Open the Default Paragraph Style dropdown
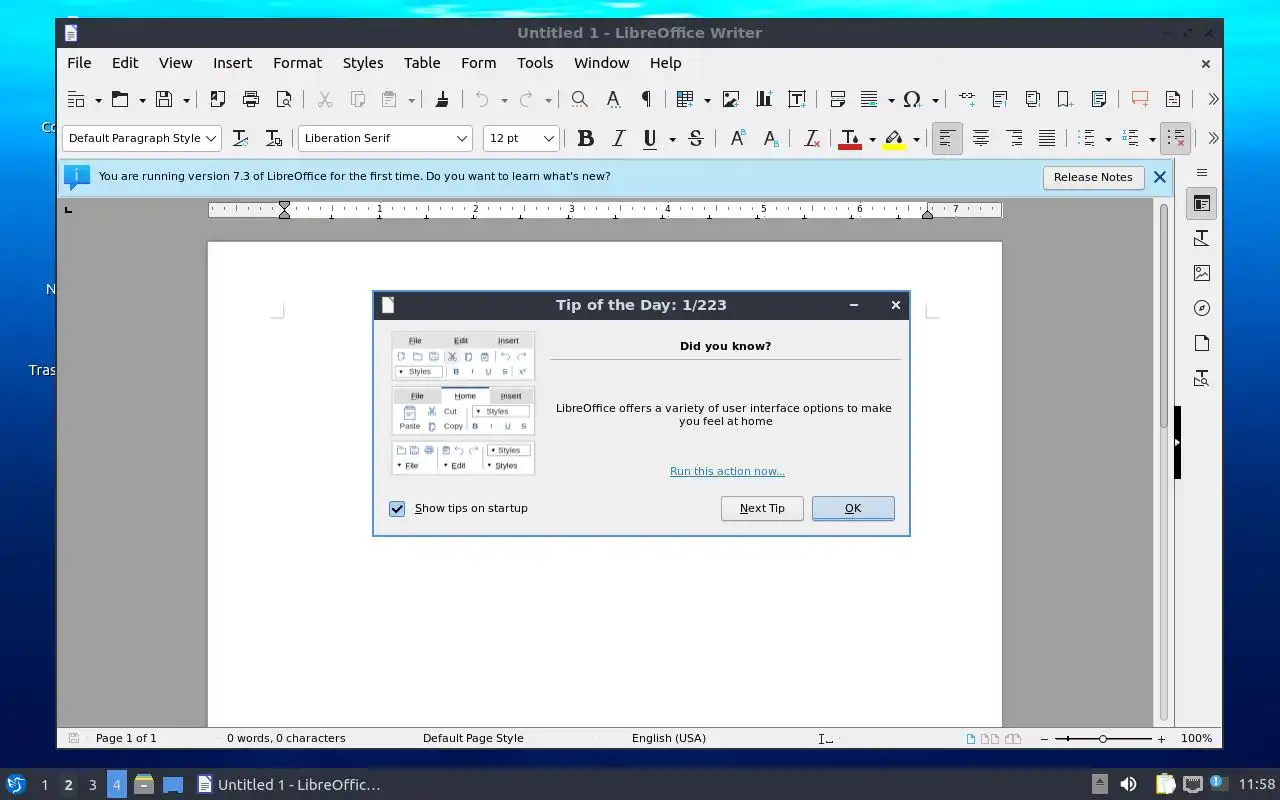Viewport: 1280px width, 800px height. tap(212, 138)
